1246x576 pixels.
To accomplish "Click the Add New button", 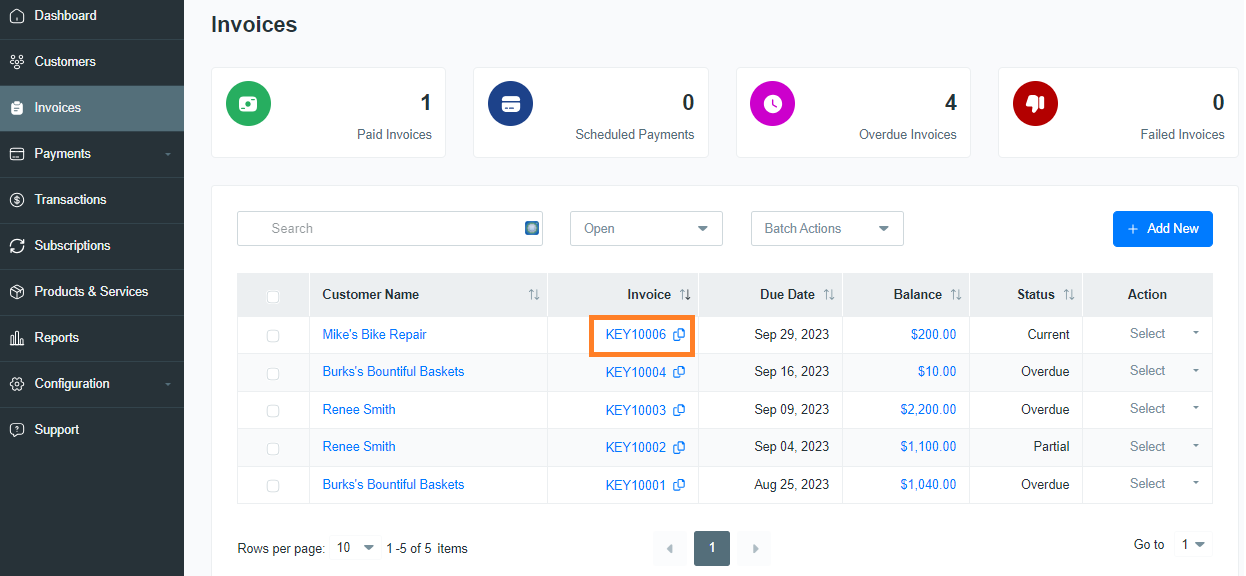I will coord(1163,229).
